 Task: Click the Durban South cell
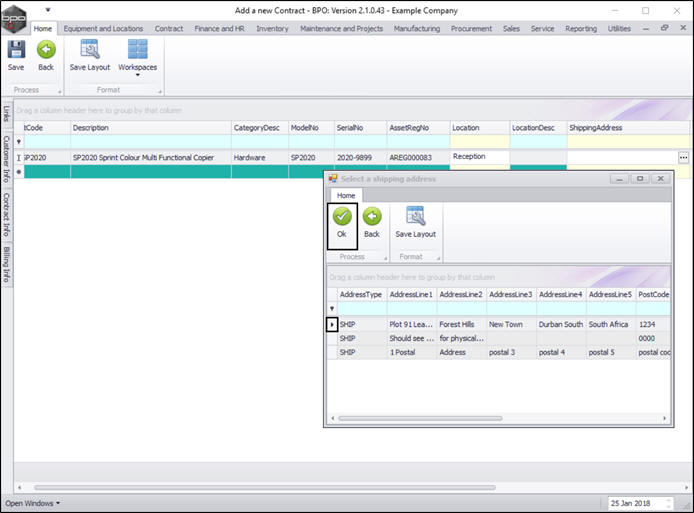(x=561, y=324)
